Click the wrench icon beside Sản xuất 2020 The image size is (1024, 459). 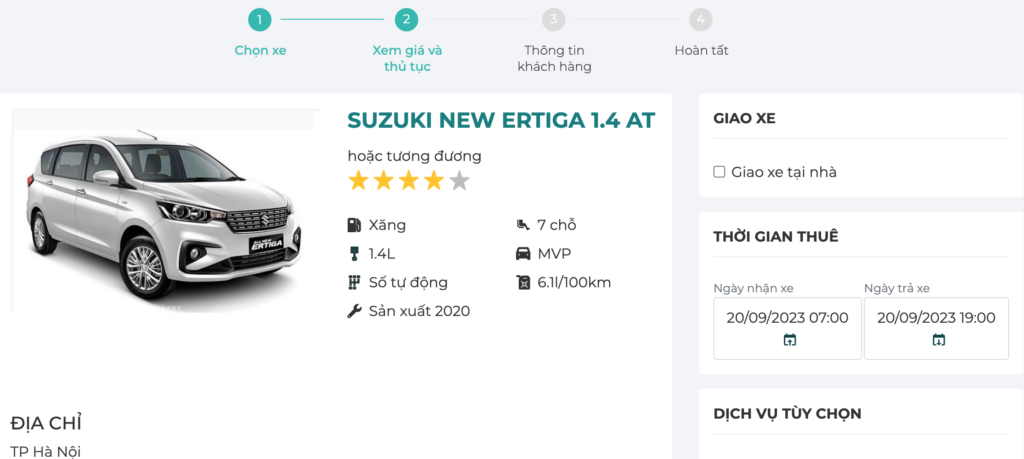[354, 311]
